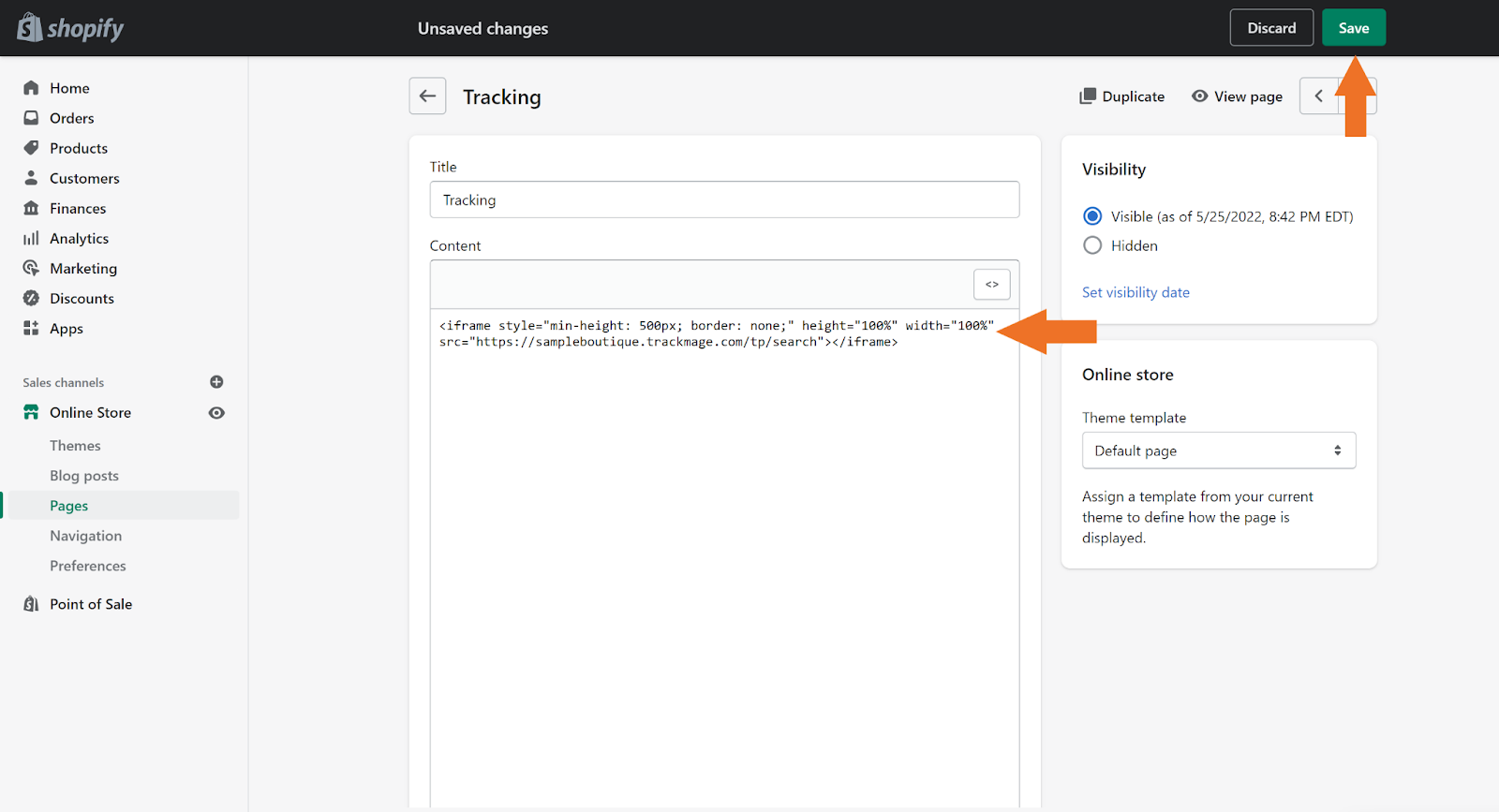Open Blog posts under Online Store
The height and width of the screenshot is (812, 1499).
click(84, 476)
